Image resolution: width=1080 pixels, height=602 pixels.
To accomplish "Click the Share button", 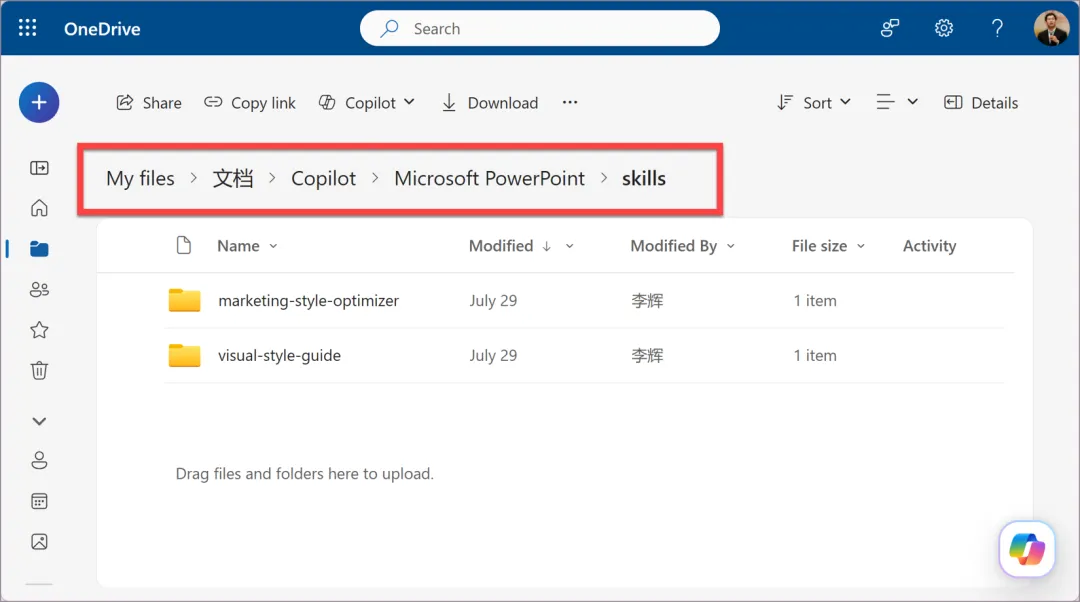I will [149, 103].
